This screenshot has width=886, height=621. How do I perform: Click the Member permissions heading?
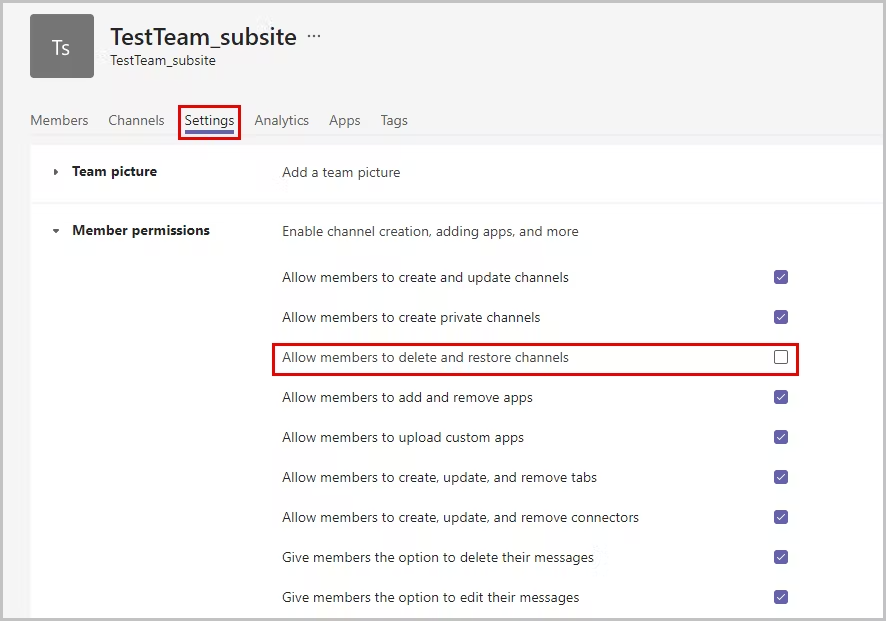point(141,230)
